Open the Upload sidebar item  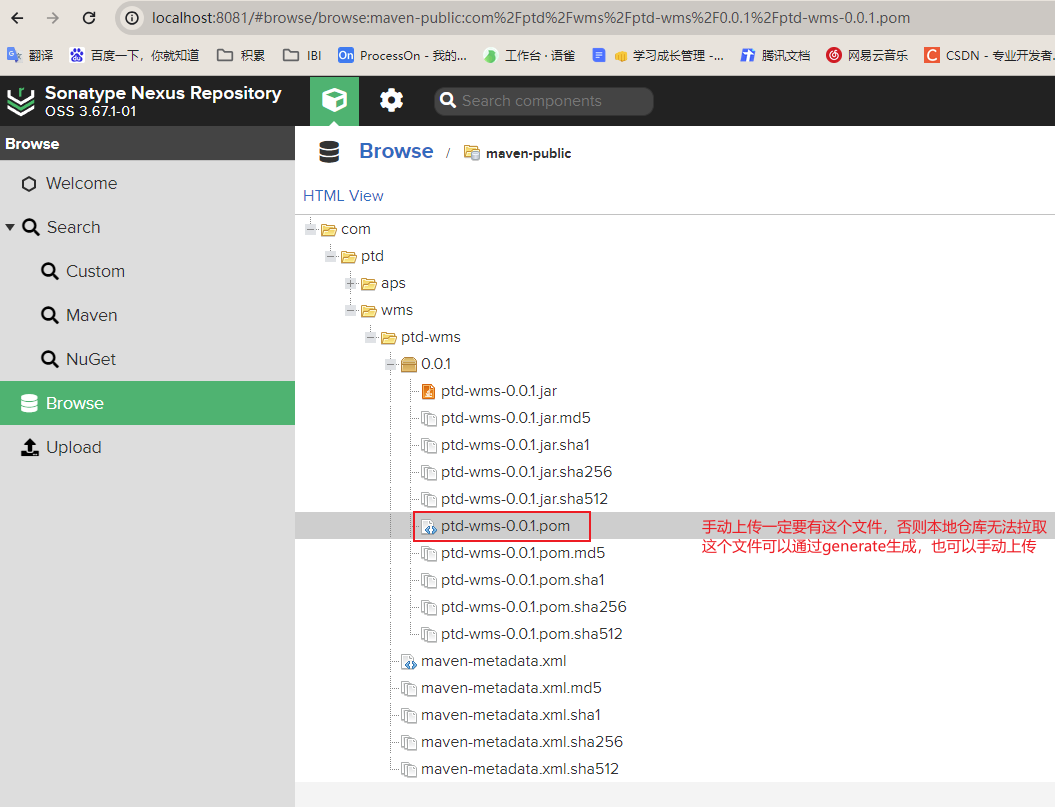pos(73,447)
